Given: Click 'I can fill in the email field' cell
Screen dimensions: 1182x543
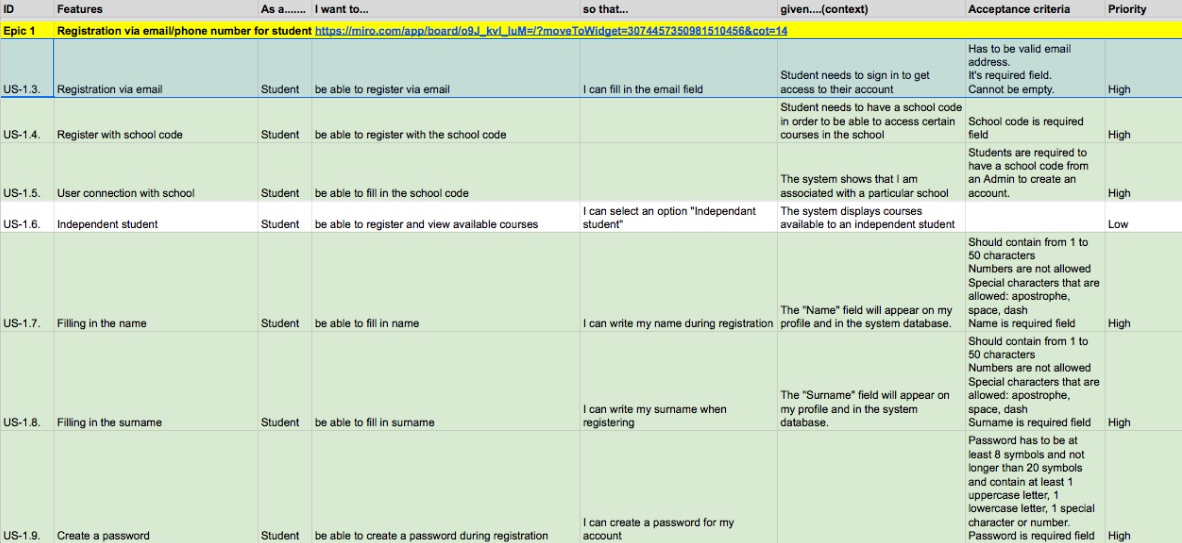Looking at the screenshot, I should point(678,69).
